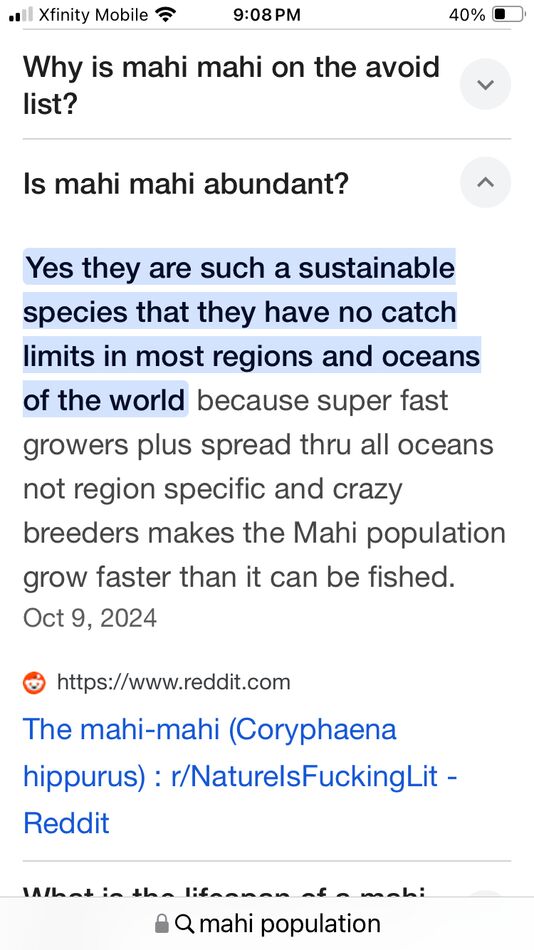Tap the Reddit logo icon
The width and height of the screenshot is (534, 950).
coord(35,683)
